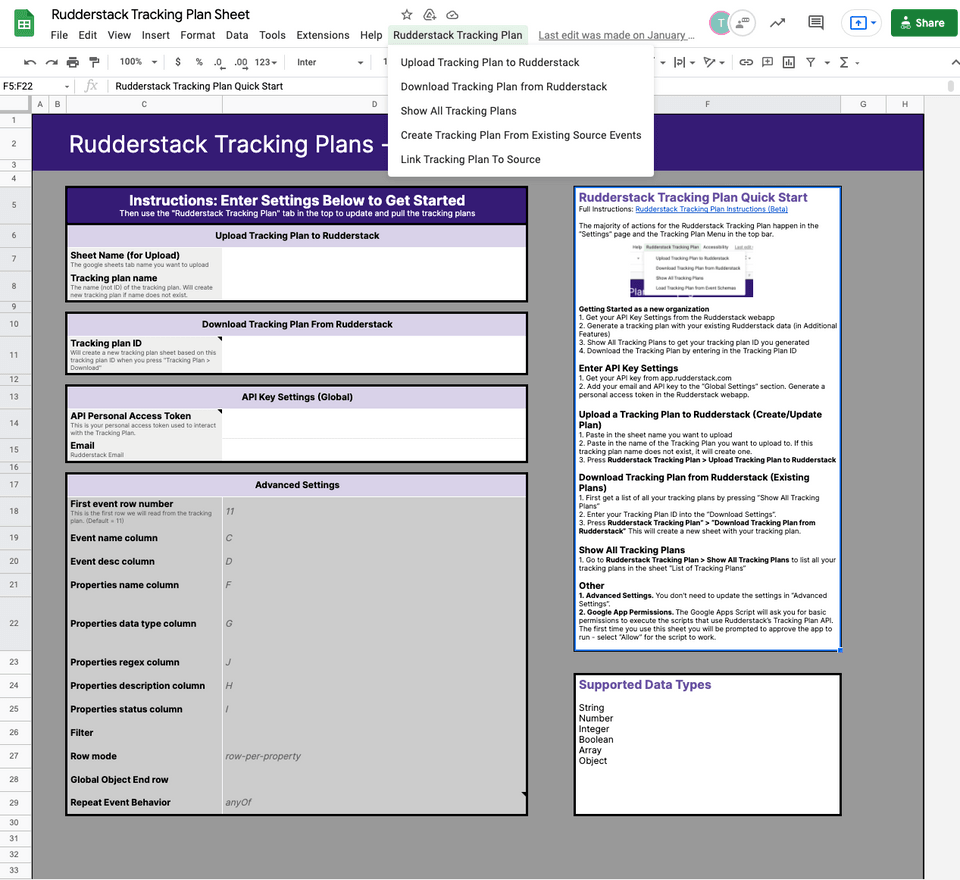Hide the menus with the collapse arrow
960x880 pixels.
coord(954,62)
